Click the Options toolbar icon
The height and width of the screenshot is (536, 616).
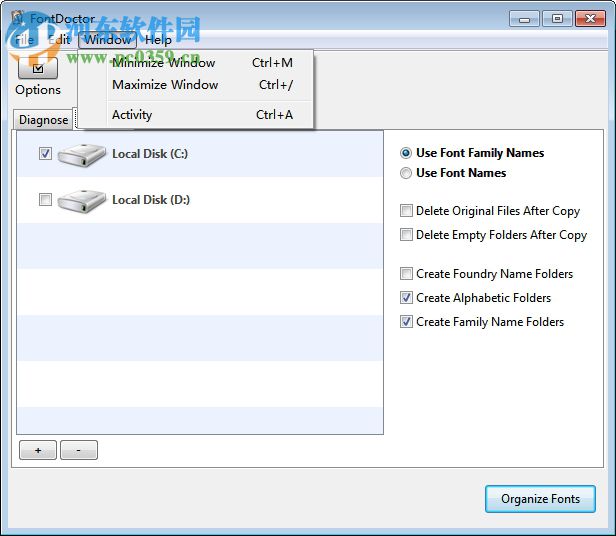pos(38,68)
